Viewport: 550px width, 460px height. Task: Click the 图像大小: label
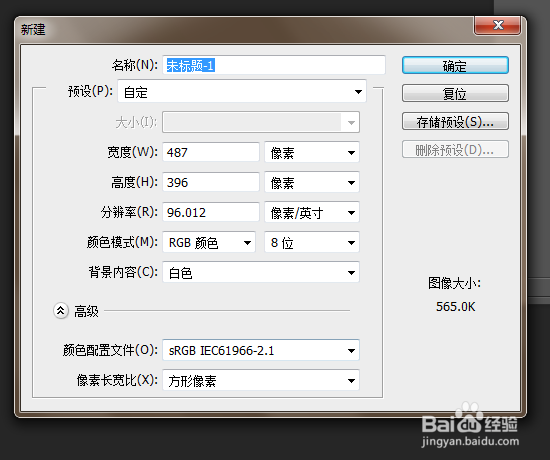pyautogui.click(x=455, y=283)
